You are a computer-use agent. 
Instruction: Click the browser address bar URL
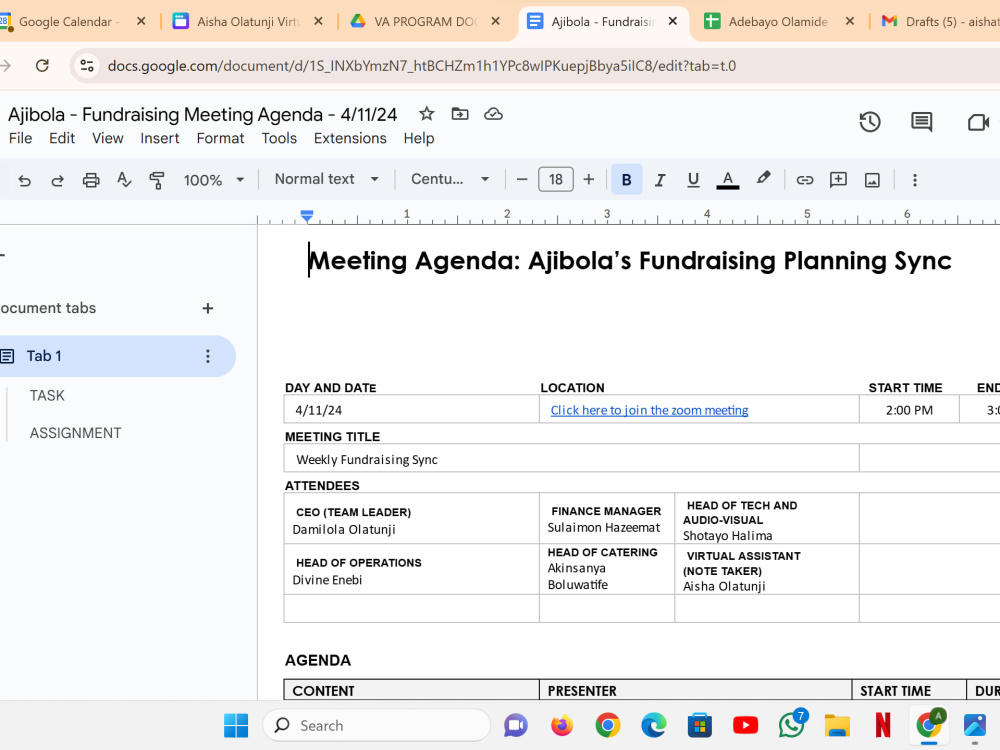coord(421,66)
